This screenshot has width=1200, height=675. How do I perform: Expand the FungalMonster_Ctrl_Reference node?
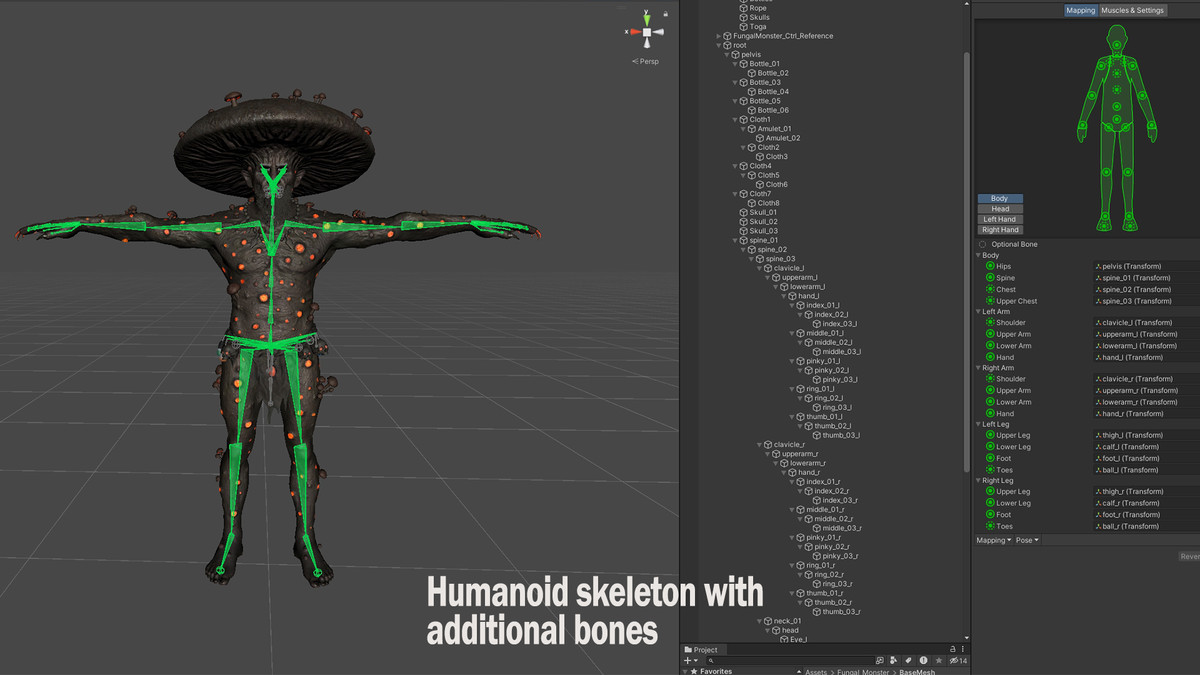pos(719,36)
